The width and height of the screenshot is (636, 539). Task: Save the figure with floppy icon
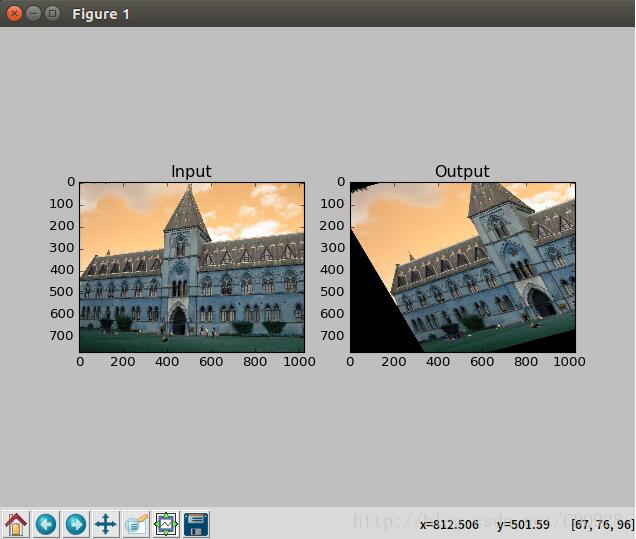click(x=196, y=524)
